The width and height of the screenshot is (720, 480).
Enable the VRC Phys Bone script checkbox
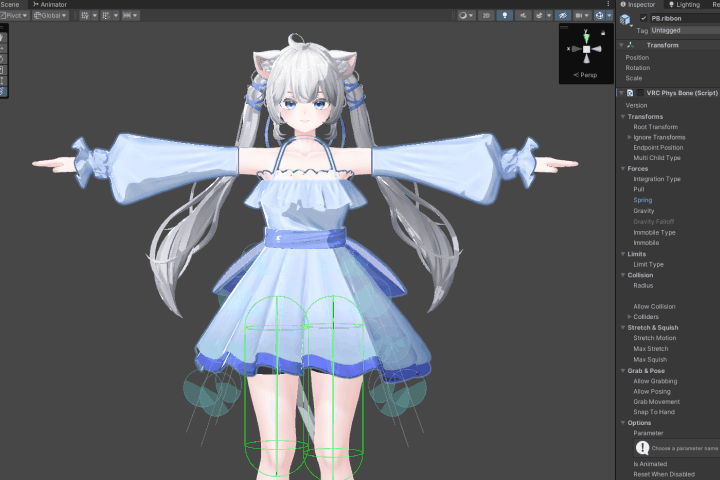point(640,93)
